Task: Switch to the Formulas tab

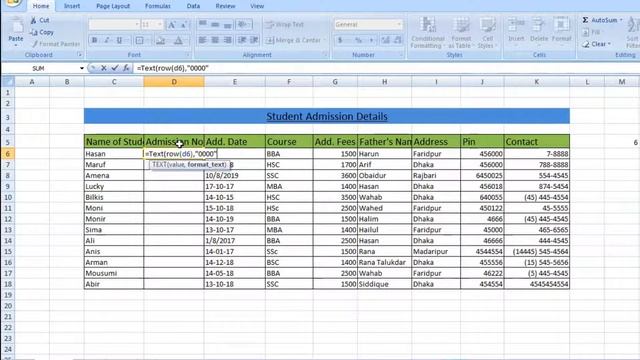Action: [158, 6]
